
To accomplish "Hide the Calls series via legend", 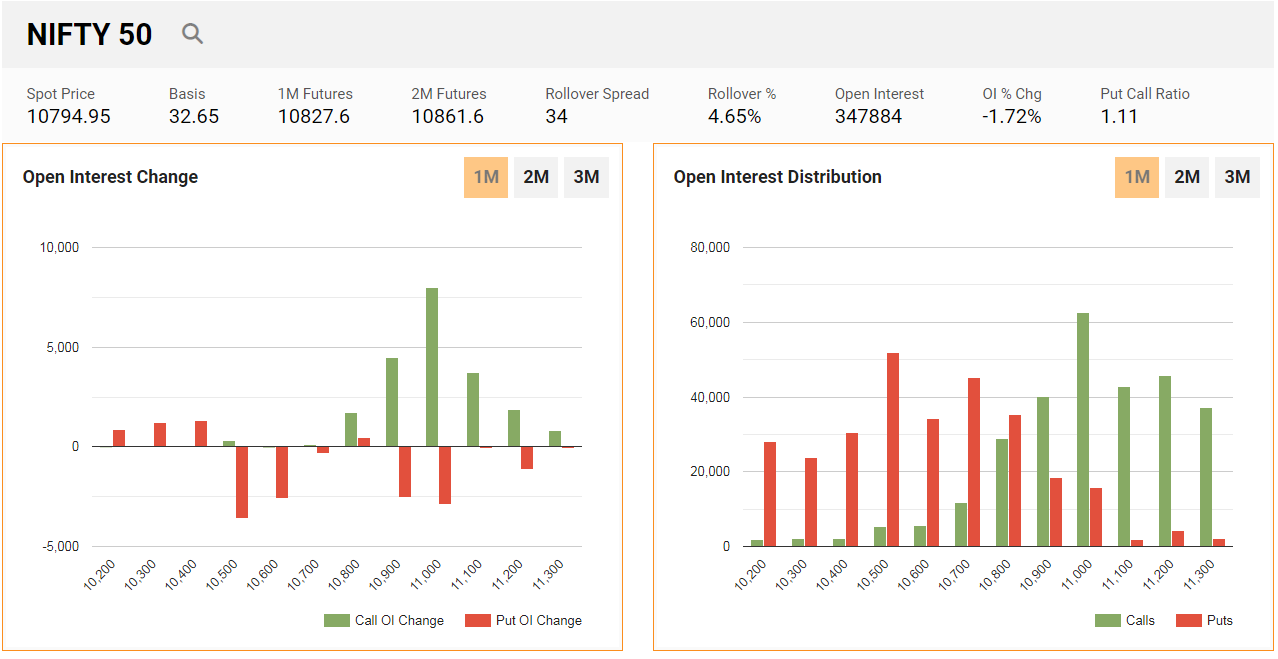I will tap(1126, 620).
